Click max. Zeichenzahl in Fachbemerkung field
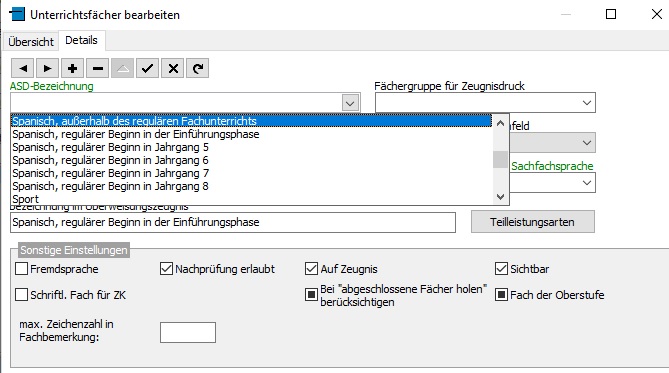 coord(188,332)
